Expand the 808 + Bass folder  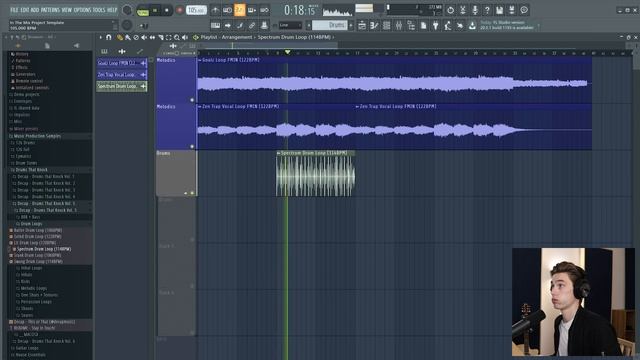point(30,217)
